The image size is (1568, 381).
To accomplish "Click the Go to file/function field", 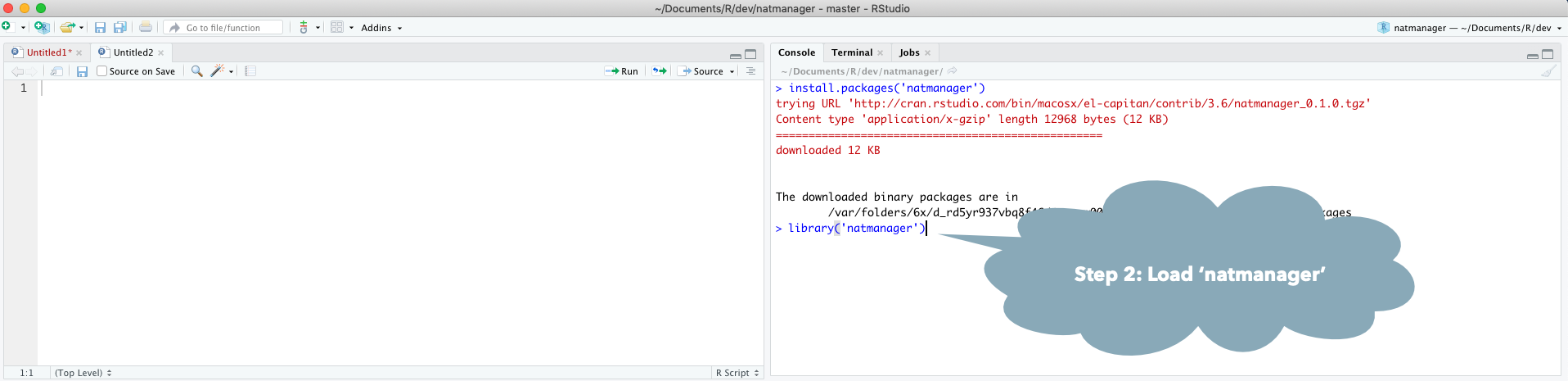I will point(223,28).
